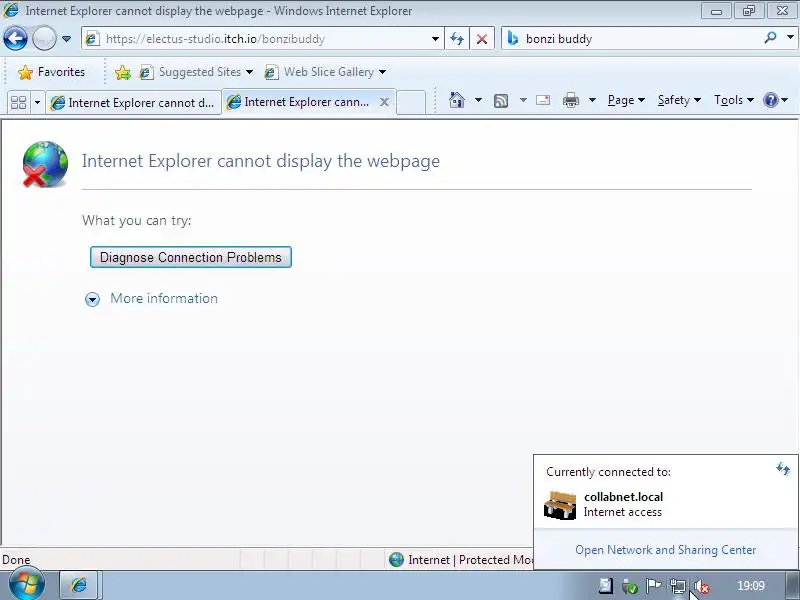Click the taskbar clock showing 19:09
The image size is (800, 600).
[751, 586]
